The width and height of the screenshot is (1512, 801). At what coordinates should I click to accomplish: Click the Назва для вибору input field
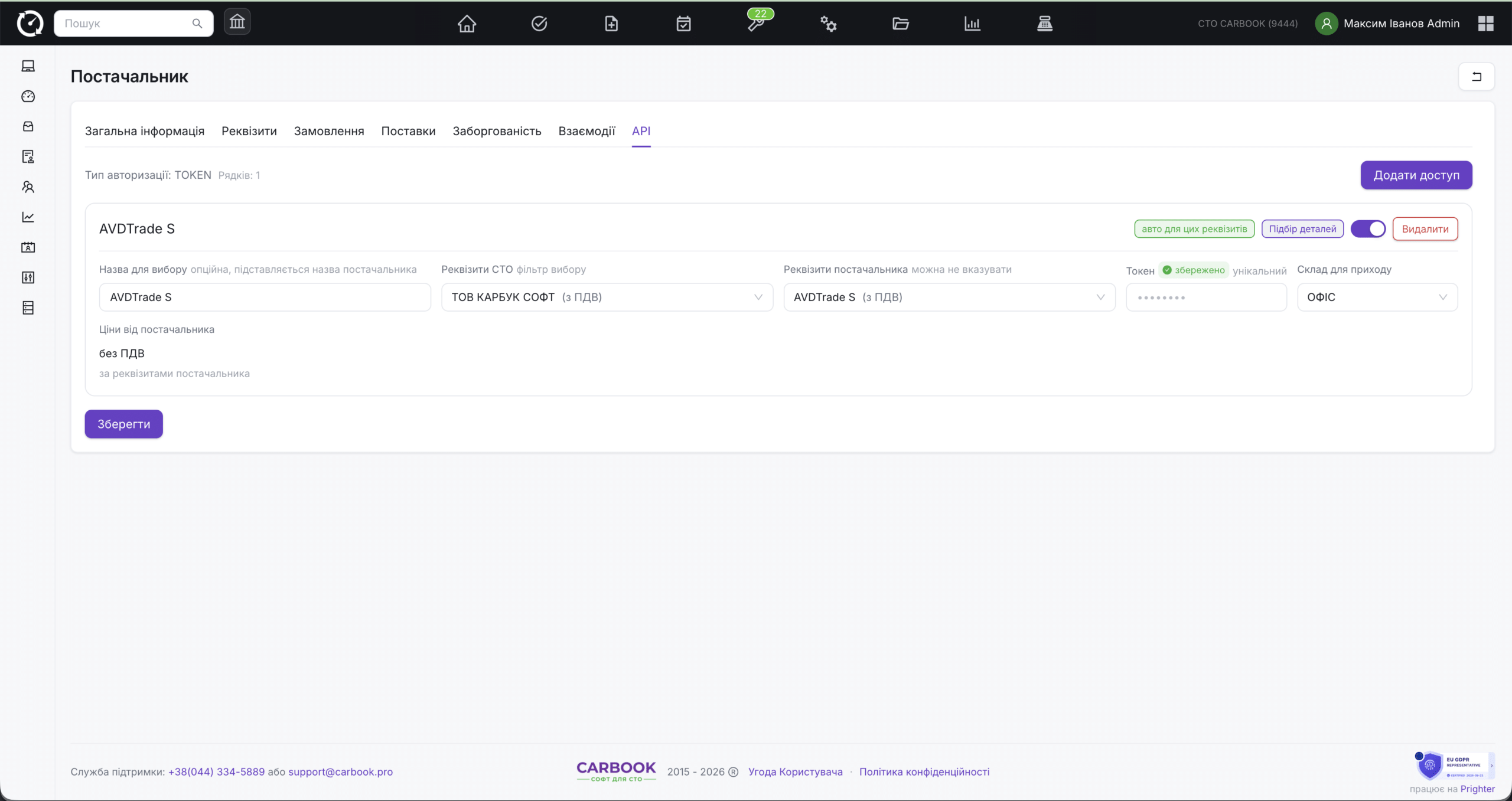(265, 297)
